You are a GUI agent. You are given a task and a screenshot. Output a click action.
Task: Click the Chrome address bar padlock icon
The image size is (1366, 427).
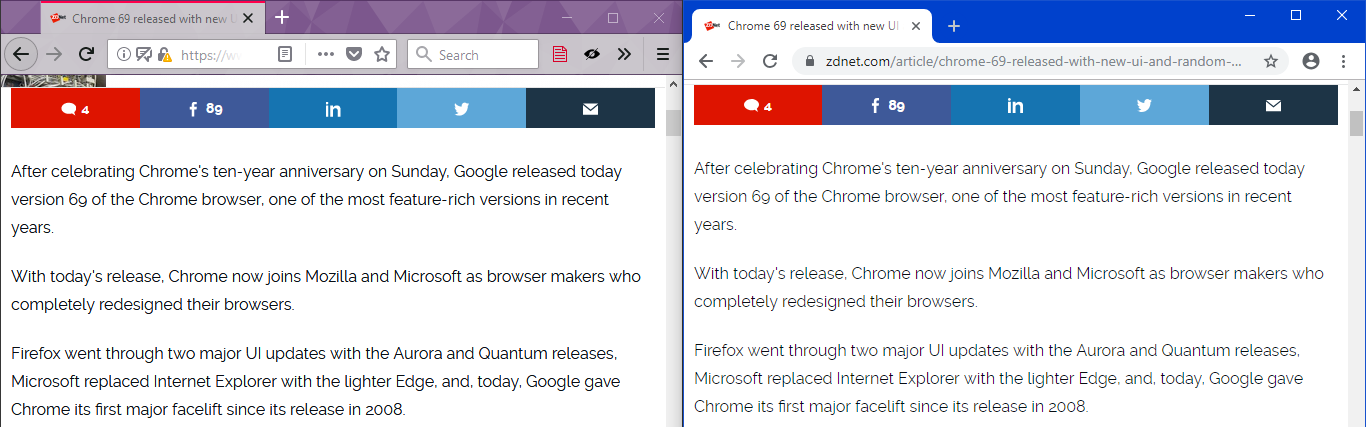click(809, 61)
